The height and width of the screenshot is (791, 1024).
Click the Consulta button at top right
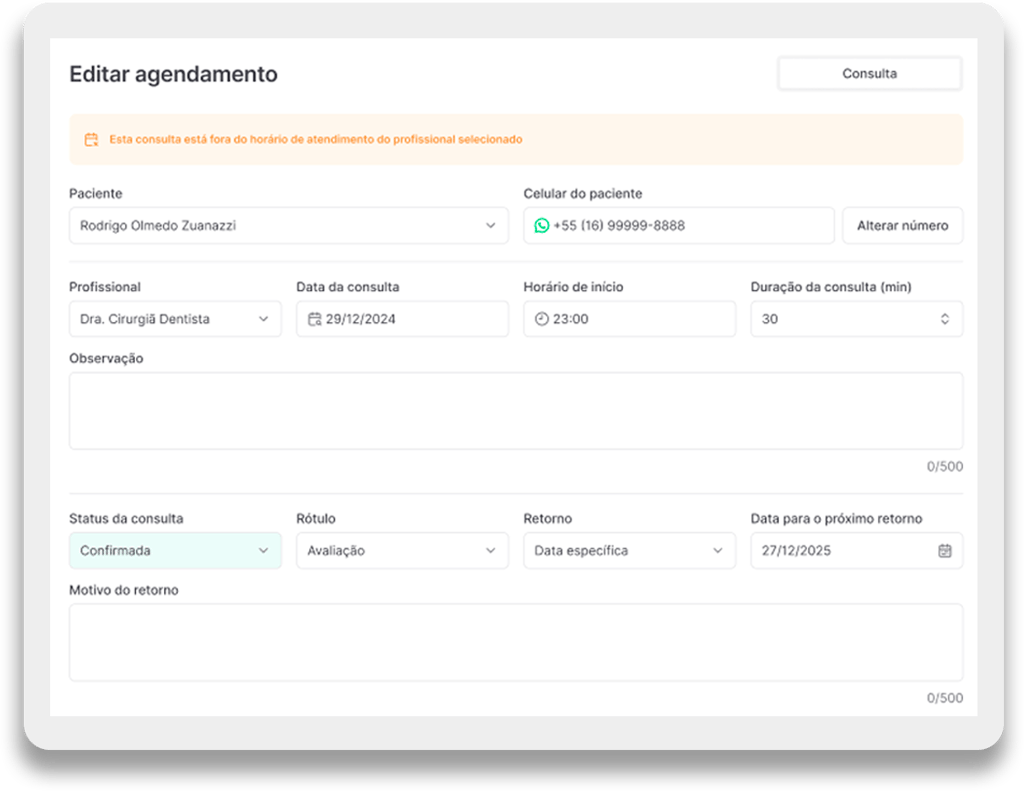869,74
